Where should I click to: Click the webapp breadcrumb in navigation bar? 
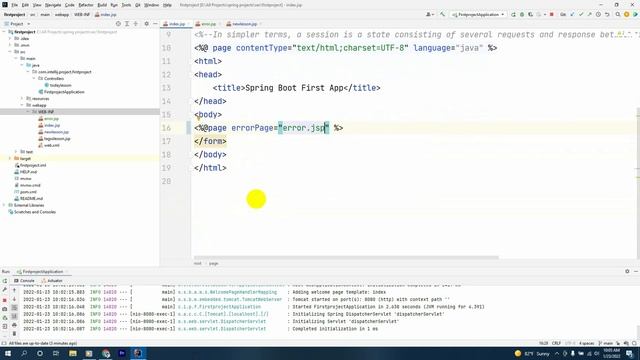[x=62, y=15]
